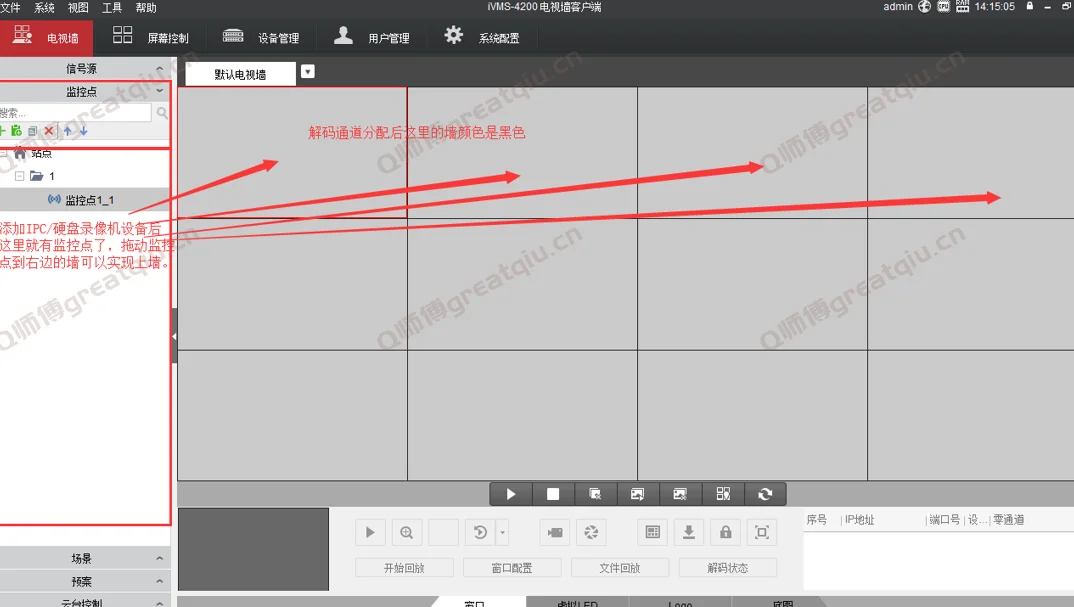Click the 窗口配置 button

point(512,568)
